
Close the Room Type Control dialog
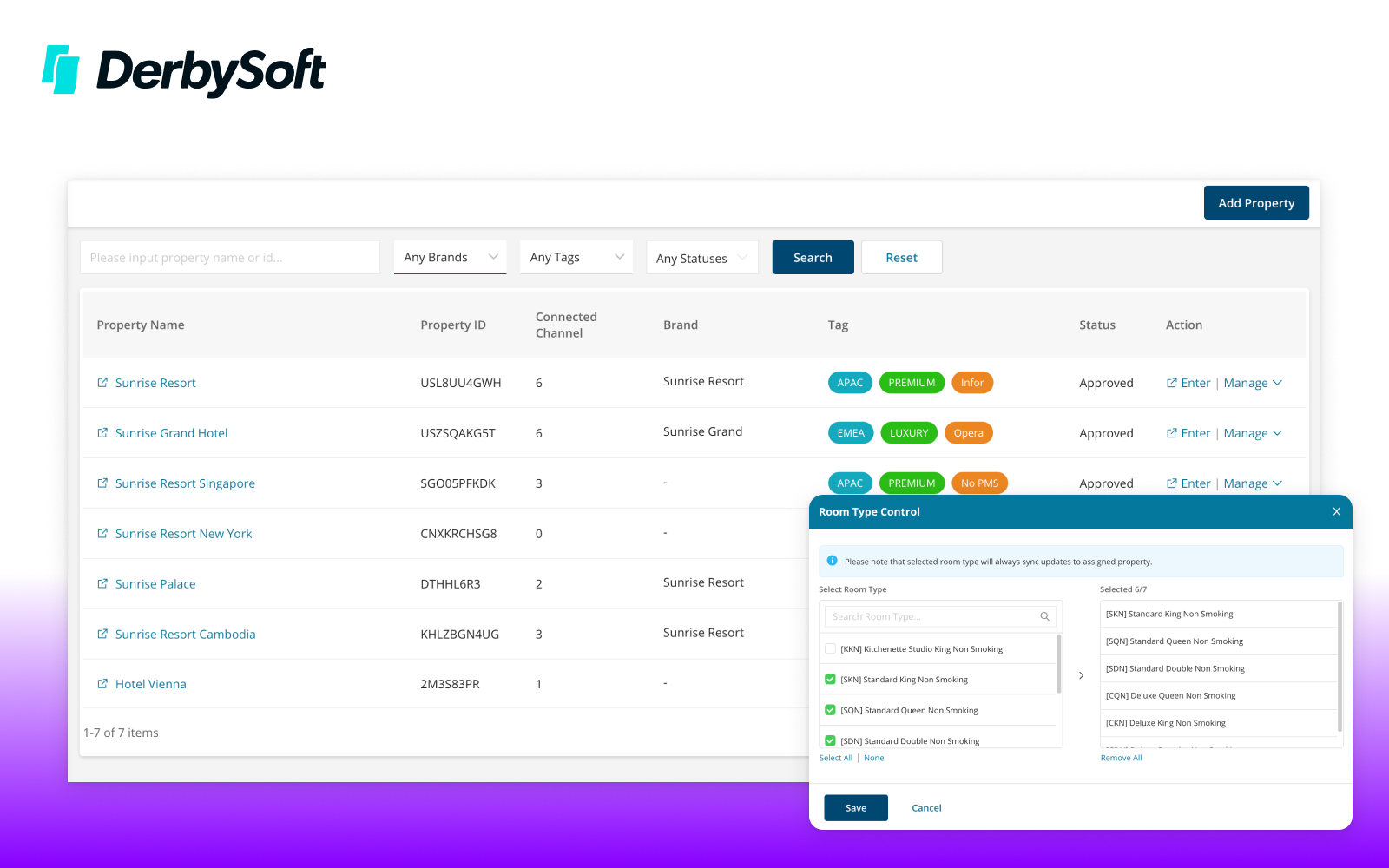pos(1337,512)
